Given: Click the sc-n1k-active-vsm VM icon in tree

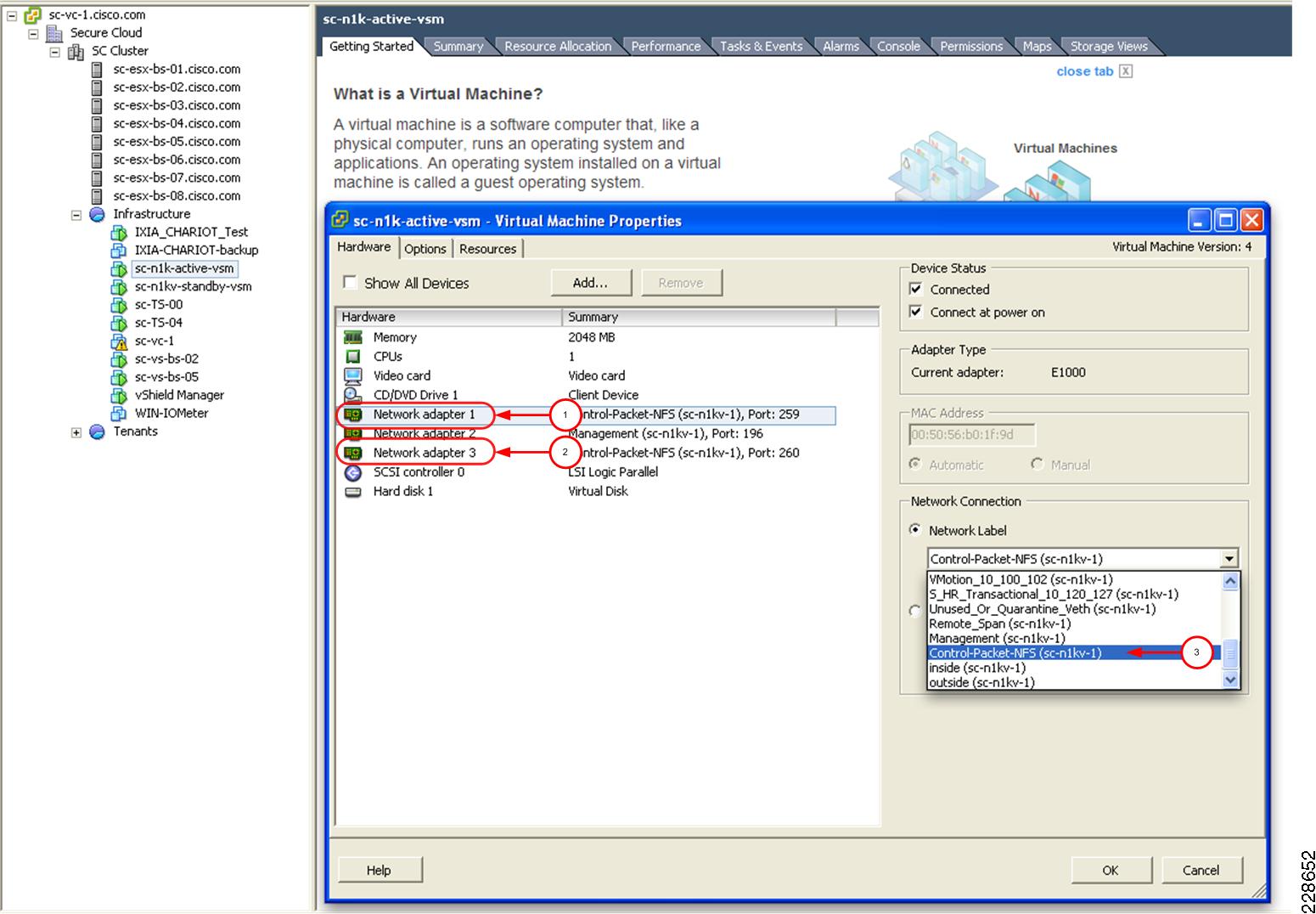Looking at the screenshot, I should click(119, 268).
